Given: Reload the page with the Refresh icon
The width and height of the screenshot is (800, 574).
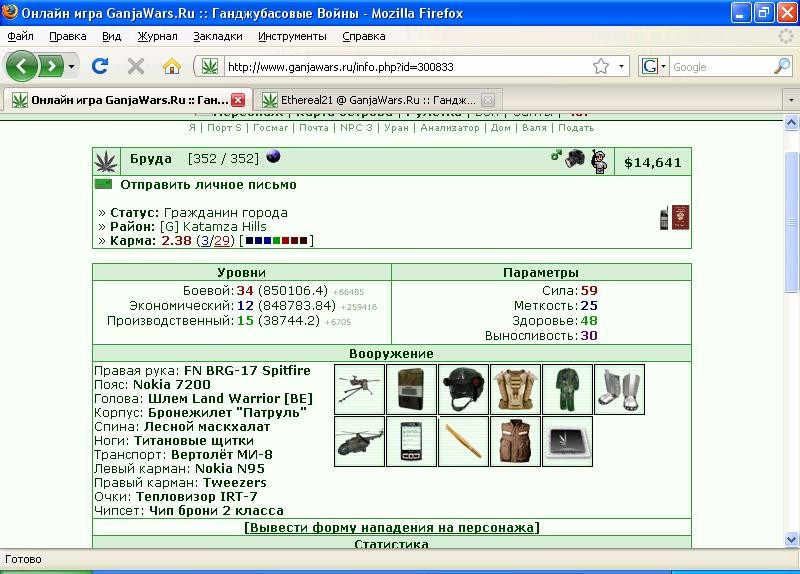Looking at the screenshot, I should 100,66.
